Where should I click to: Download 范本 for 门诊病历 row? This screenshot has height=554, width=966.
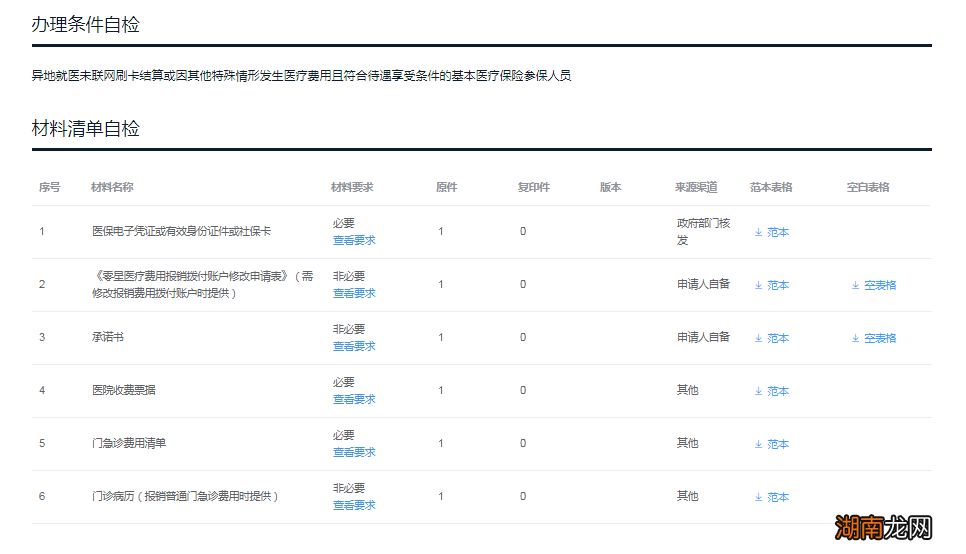pyautogui.click(x=771, y=497)
